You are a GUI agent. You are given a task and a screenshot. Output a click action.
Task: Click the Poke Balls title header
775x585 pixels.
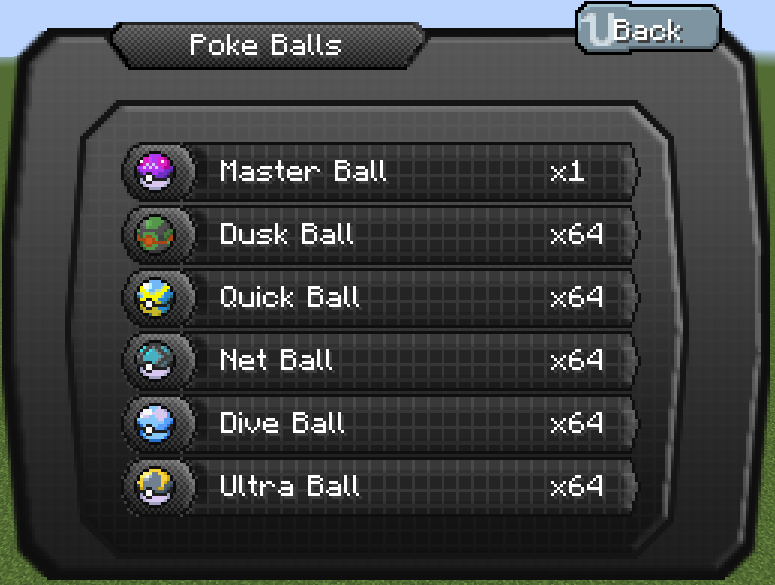267,45
